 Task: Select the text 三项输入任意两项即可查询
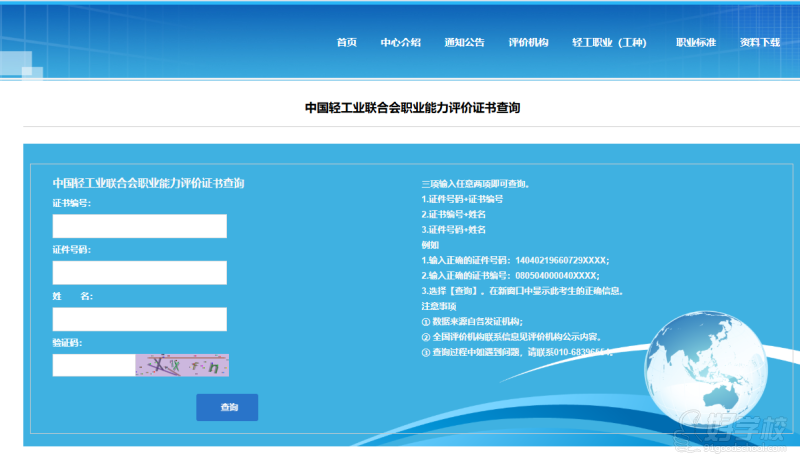pyautogui.click(x=476, y=184)
